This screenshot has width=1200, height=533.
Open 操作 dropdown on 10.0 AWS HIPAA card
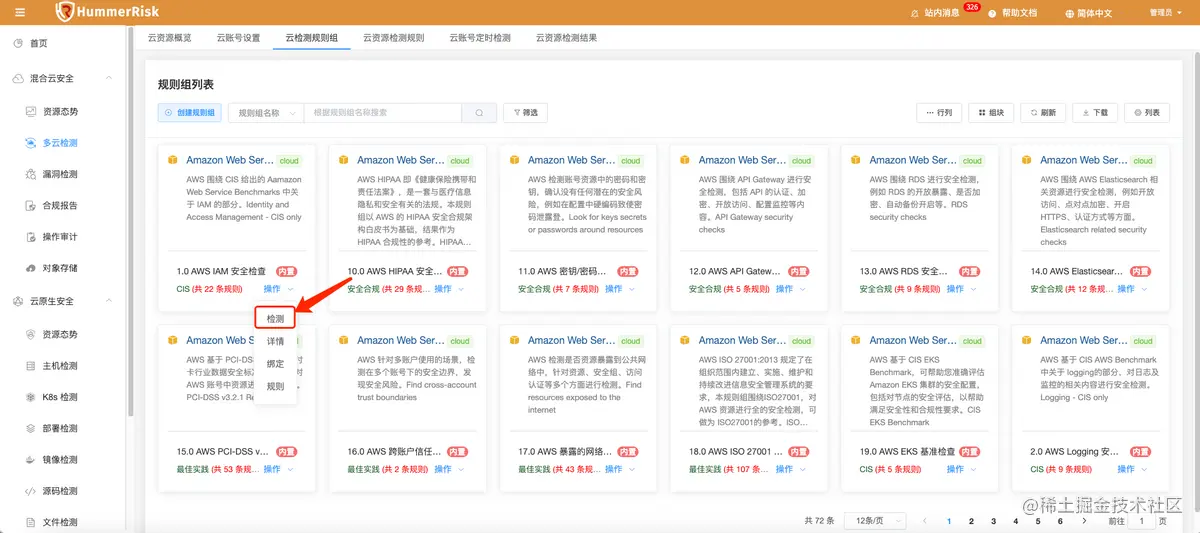(x=449, y=289)
